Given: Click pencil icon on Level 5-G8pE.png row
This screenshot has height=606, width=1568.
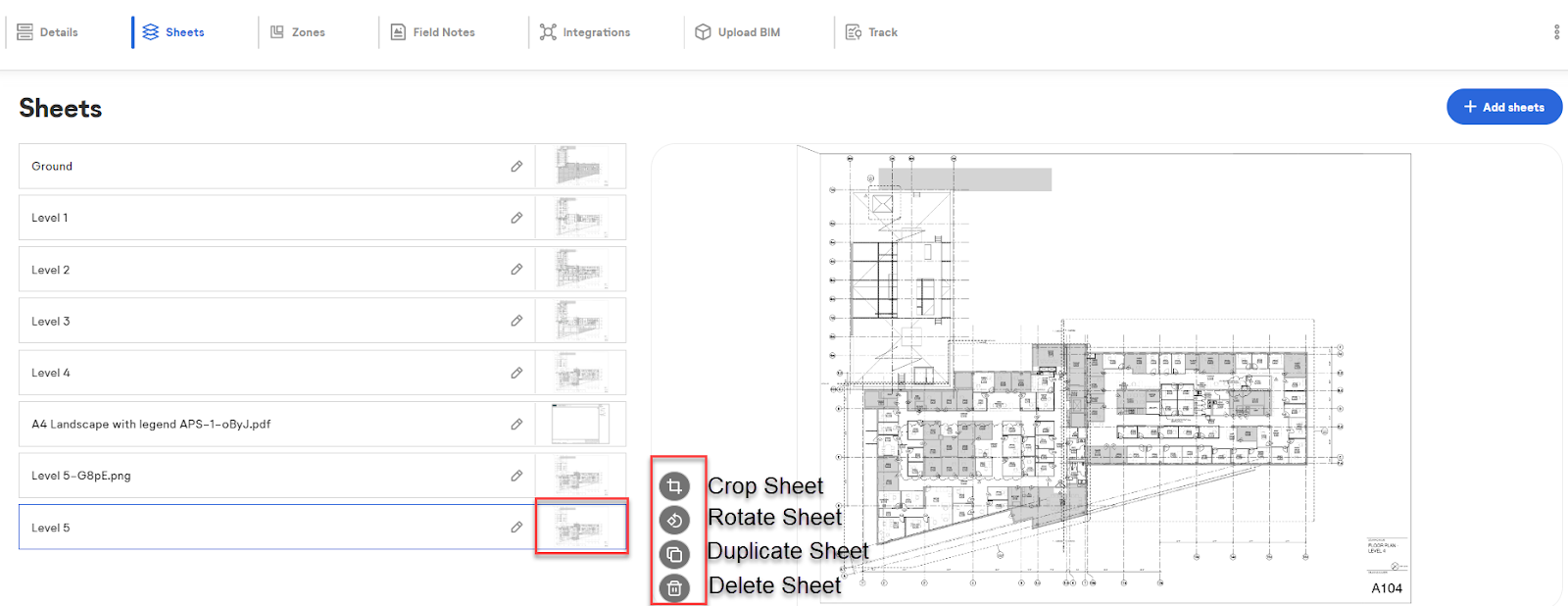Looking at the screenshot, I should click(516, 476).
